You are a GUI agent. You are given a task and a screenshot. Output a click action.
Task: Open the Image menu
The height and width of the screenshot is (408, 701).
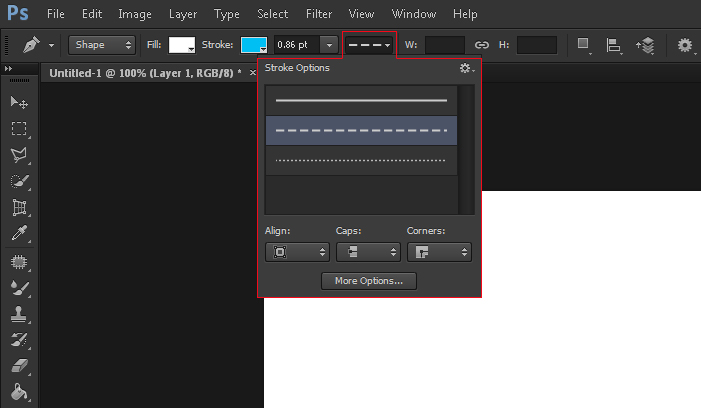point(135,15)
